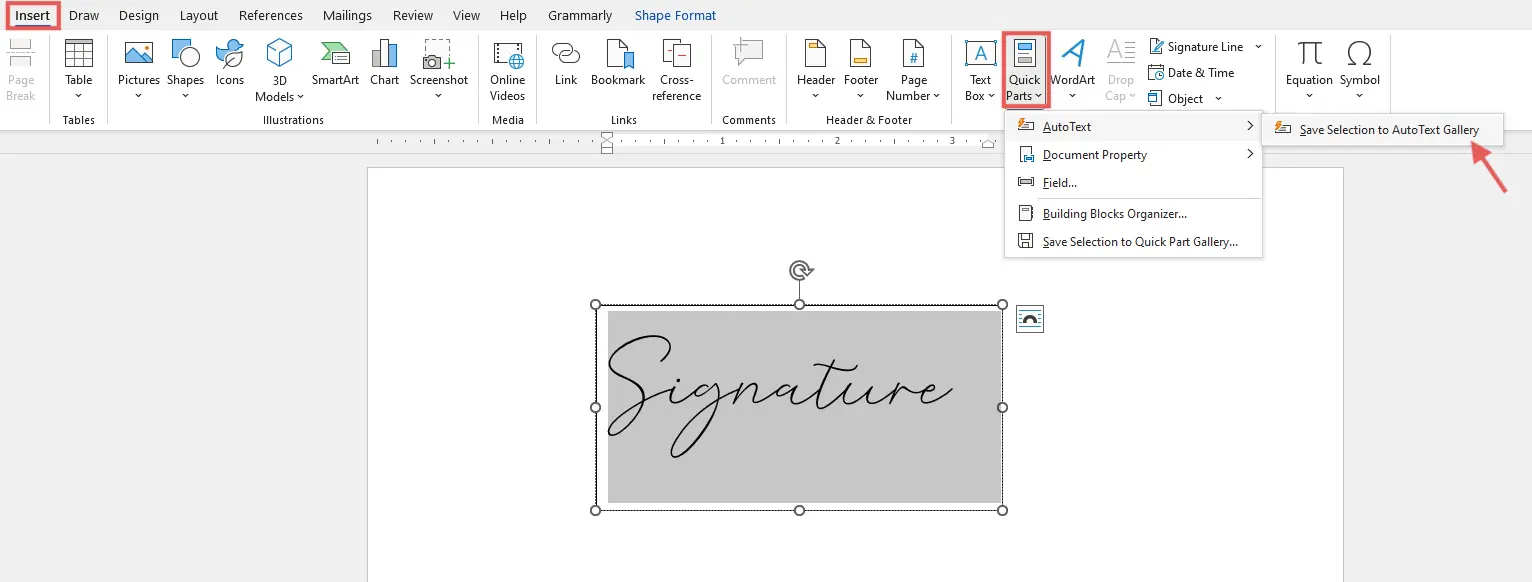This screenshot has width=1532, height=582.
Task: Insert a Table
Action: point(78,60)
